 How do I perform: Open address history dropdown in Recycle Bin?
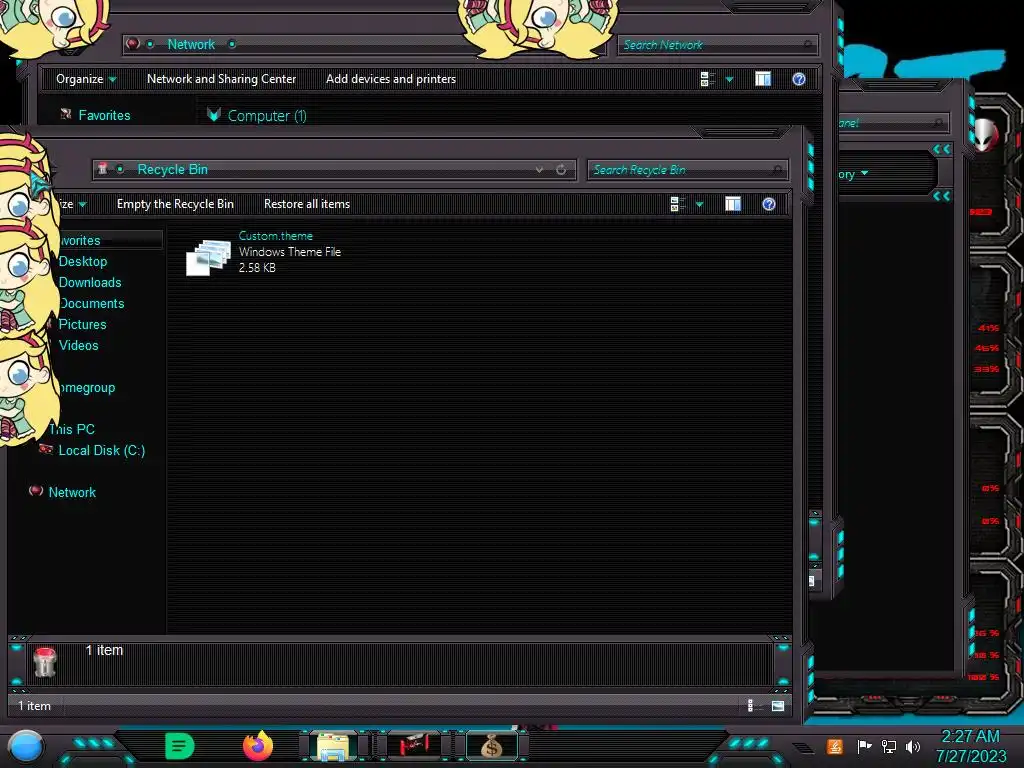[539, 169]
